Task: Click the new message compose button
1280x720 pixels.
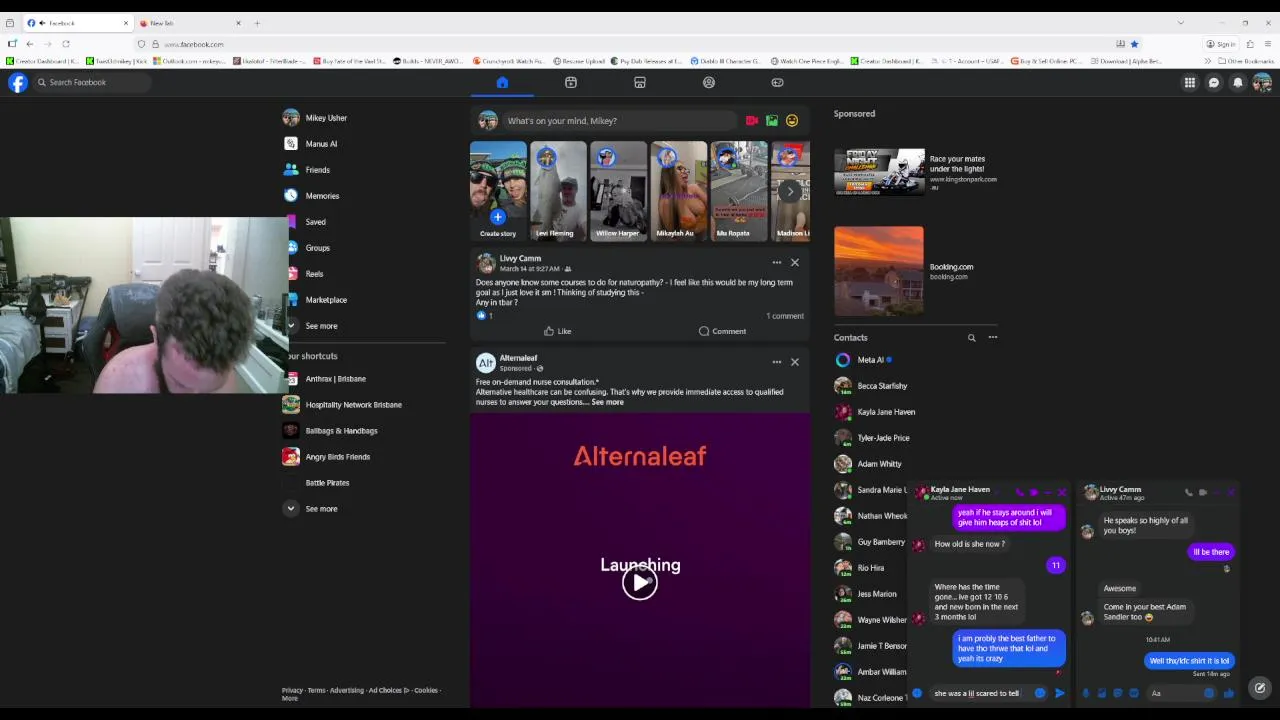Action: [x=1260, y=688]
